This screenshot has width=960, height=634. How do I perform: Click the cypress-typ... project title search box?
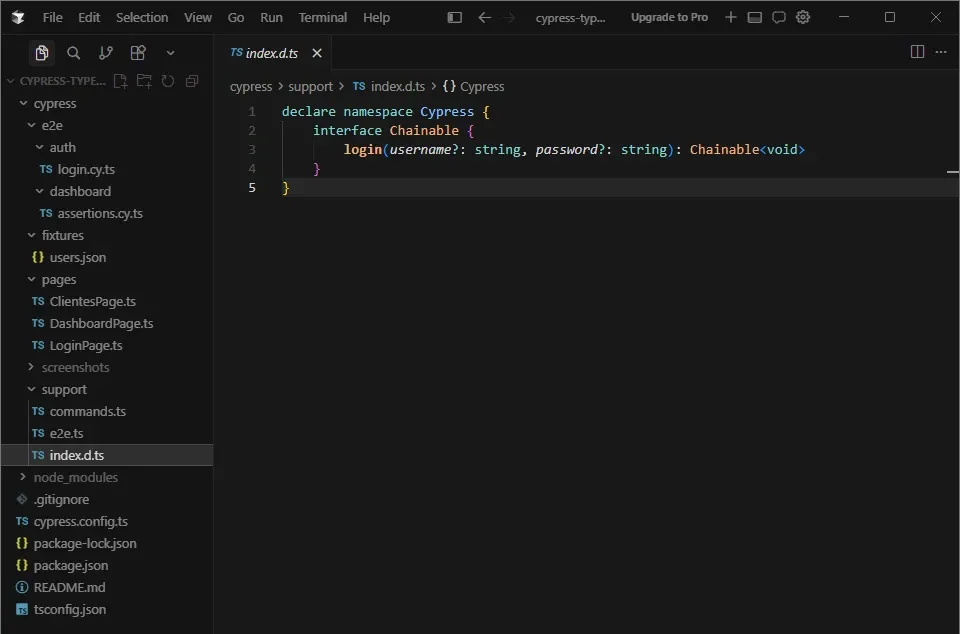point(570,18)
